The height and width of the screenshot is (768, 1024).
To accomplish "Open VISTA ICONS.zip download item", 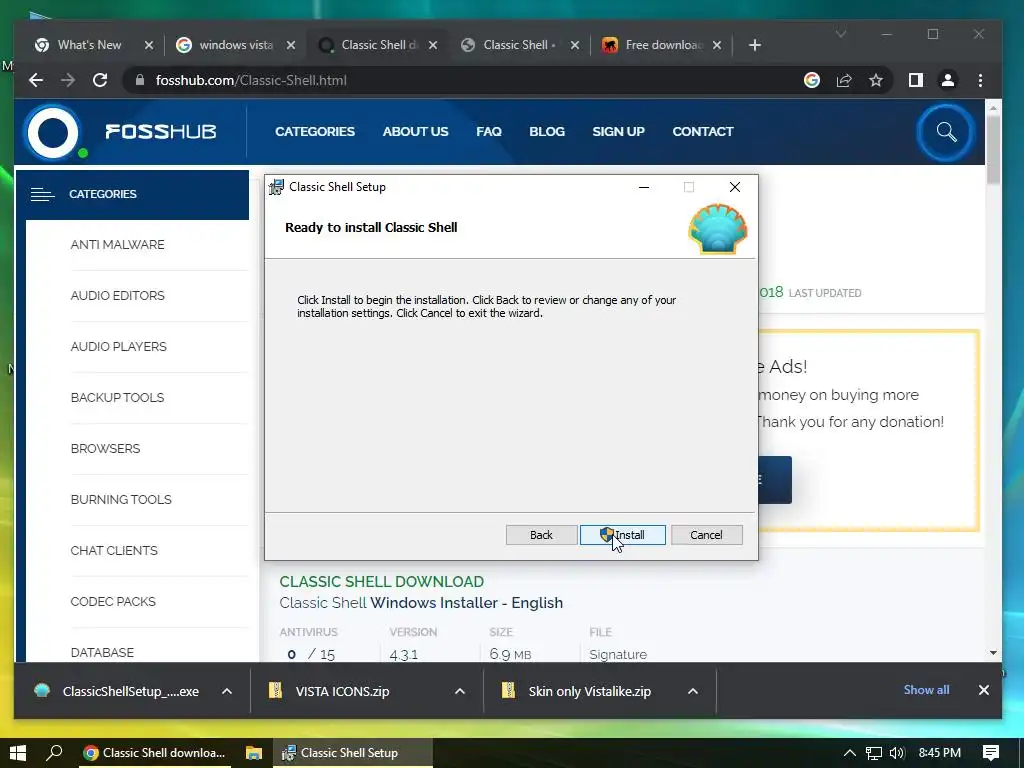I will click(330, 691).
